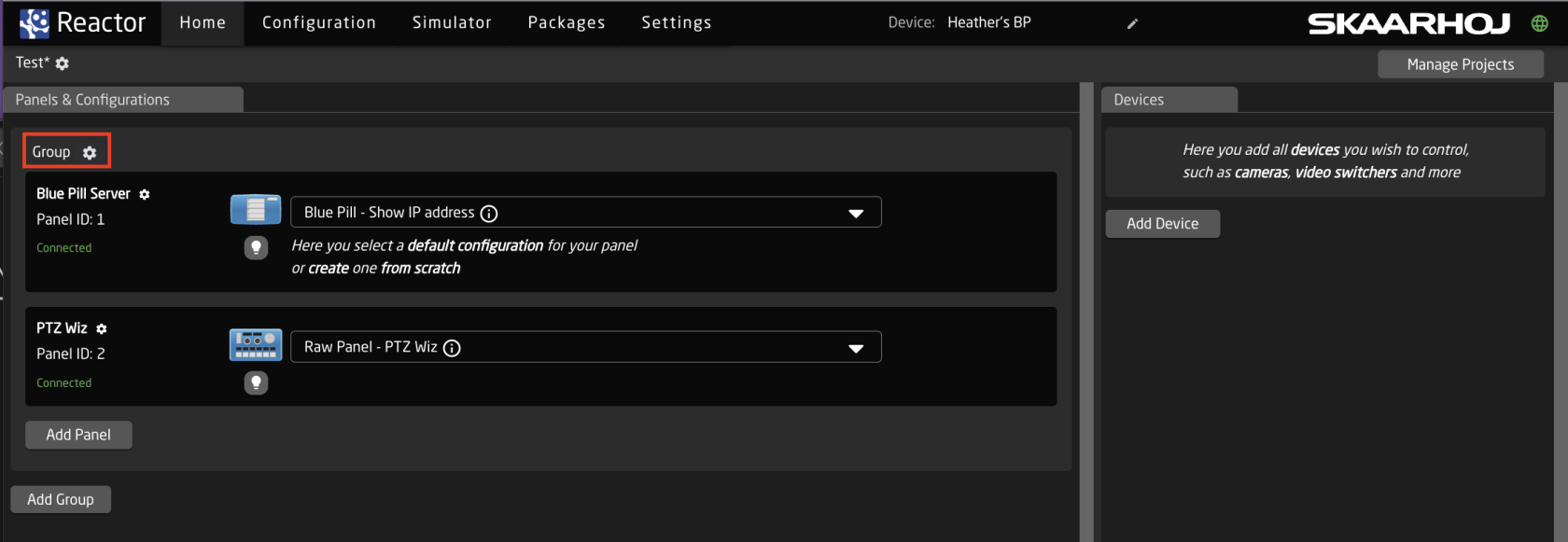Go to the Home tab
The image size is (1568, 542).
[x=203, y=22]
